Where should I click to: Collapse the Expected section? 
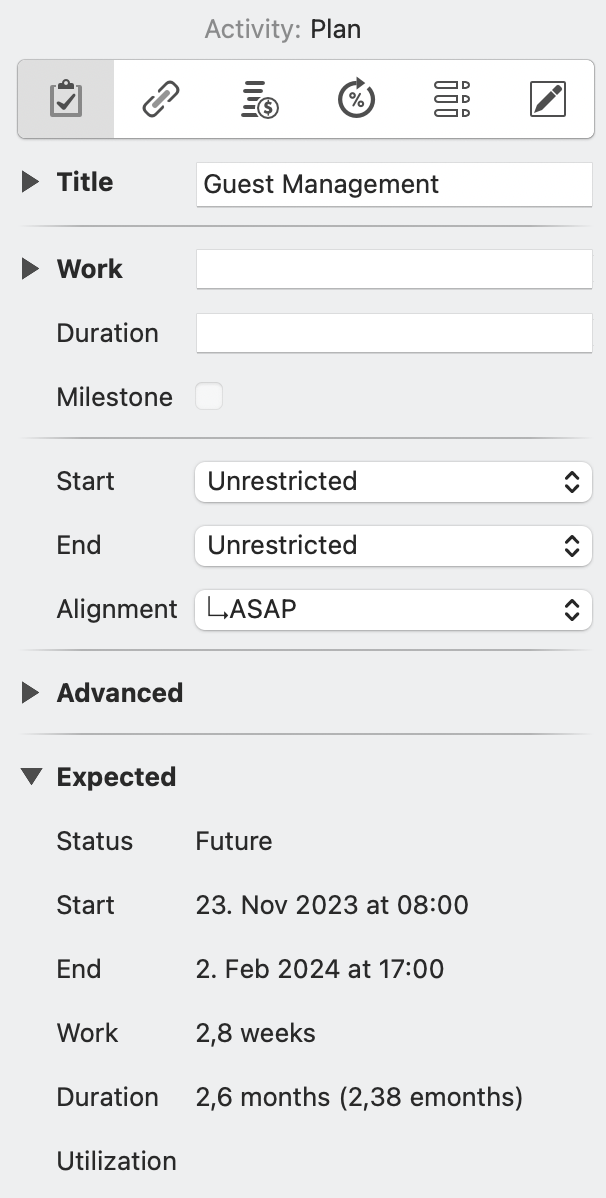tap(29, 776)
